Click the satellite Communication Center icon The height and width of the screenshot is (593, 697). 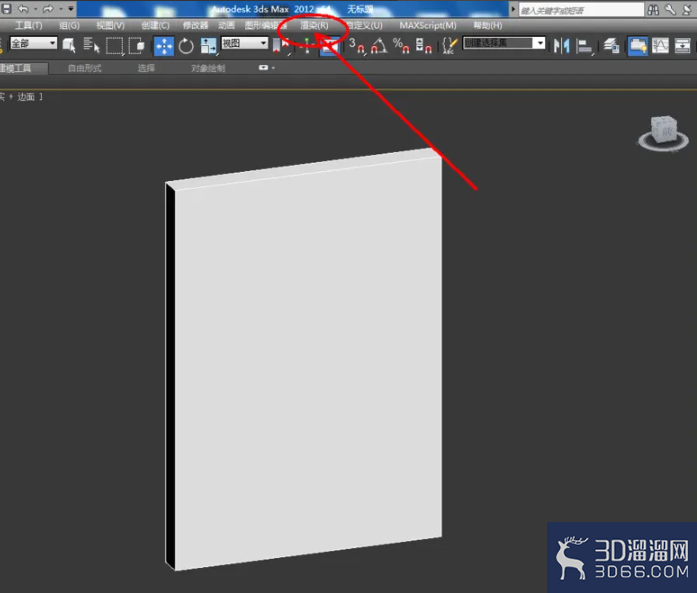pos(688,9)
